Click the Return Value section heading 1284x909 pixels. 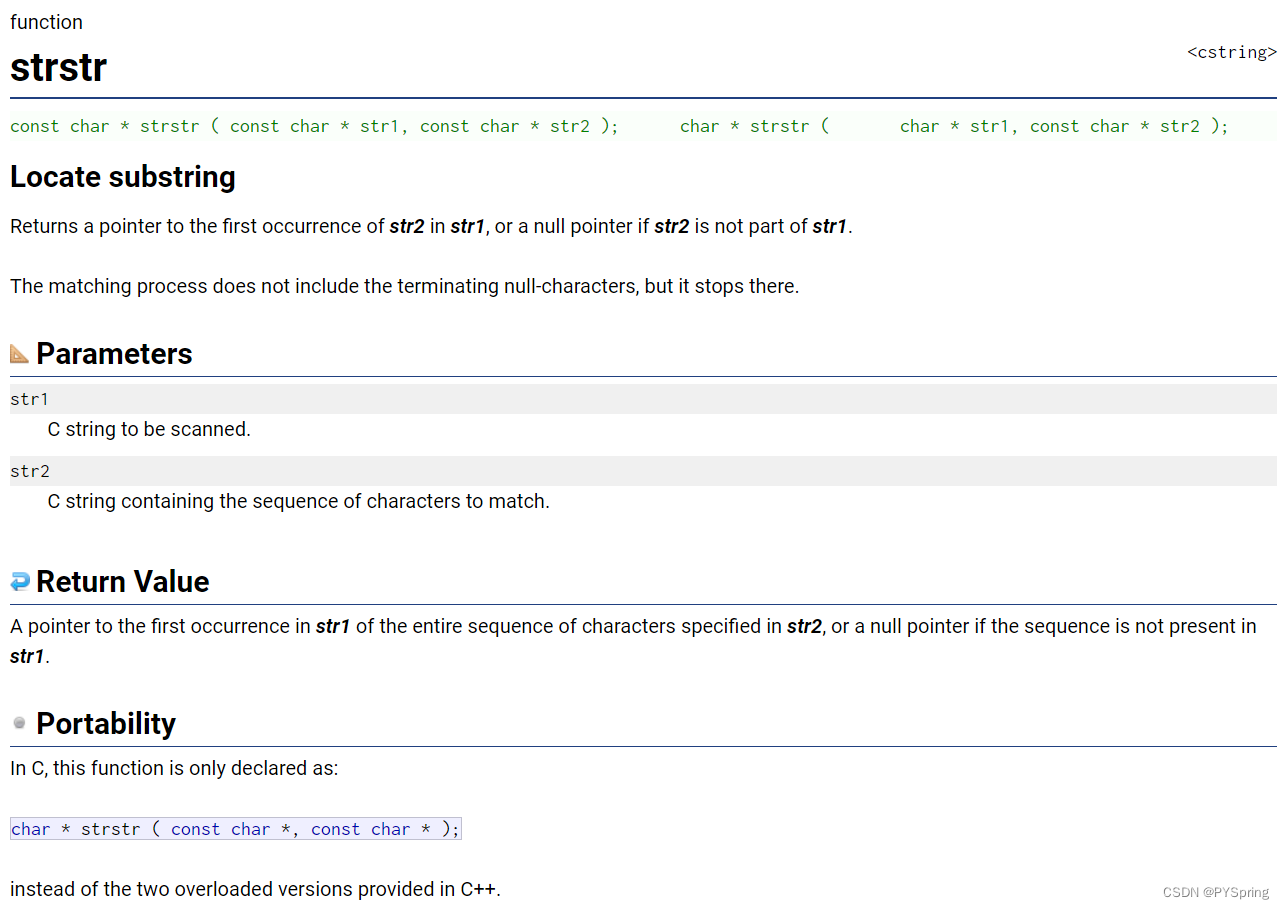pyautogui.click(x=123, y=582)
